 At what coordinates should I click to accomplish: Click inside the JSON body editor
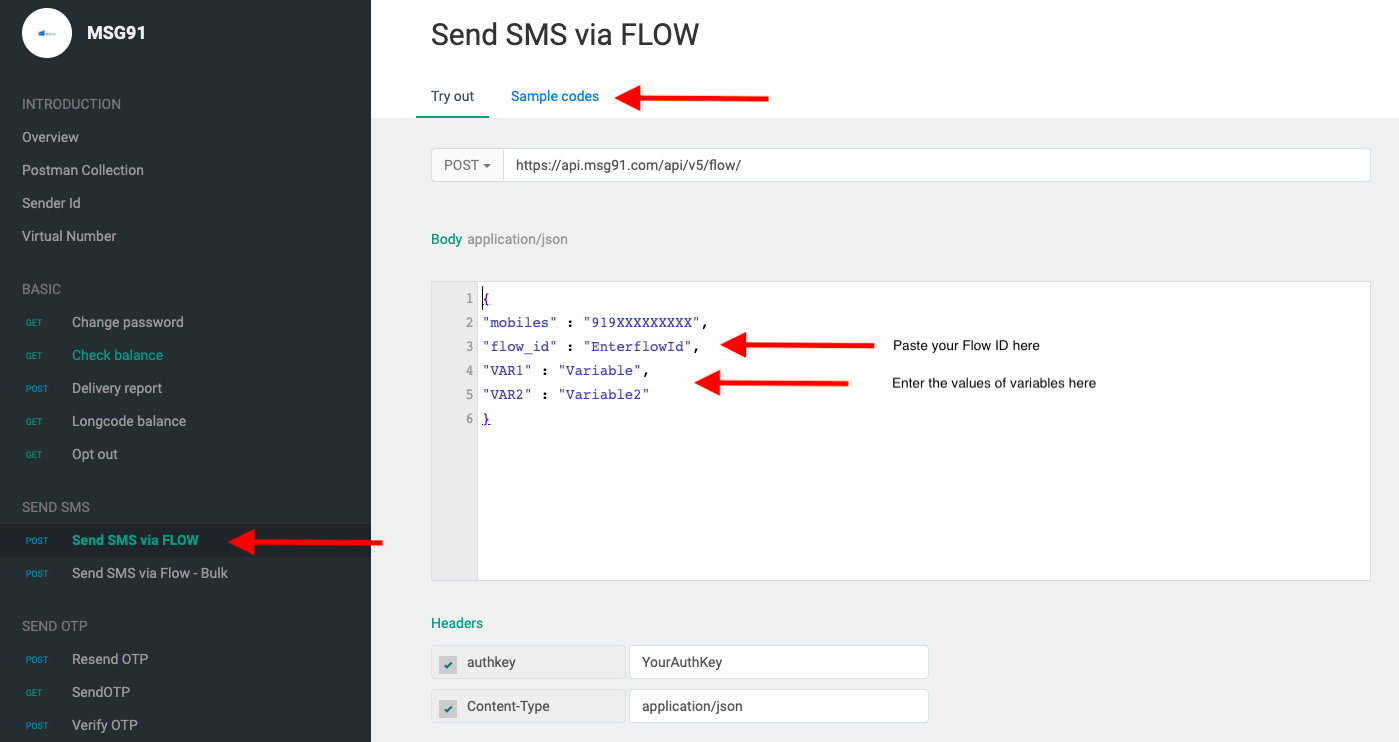(923, 430)
